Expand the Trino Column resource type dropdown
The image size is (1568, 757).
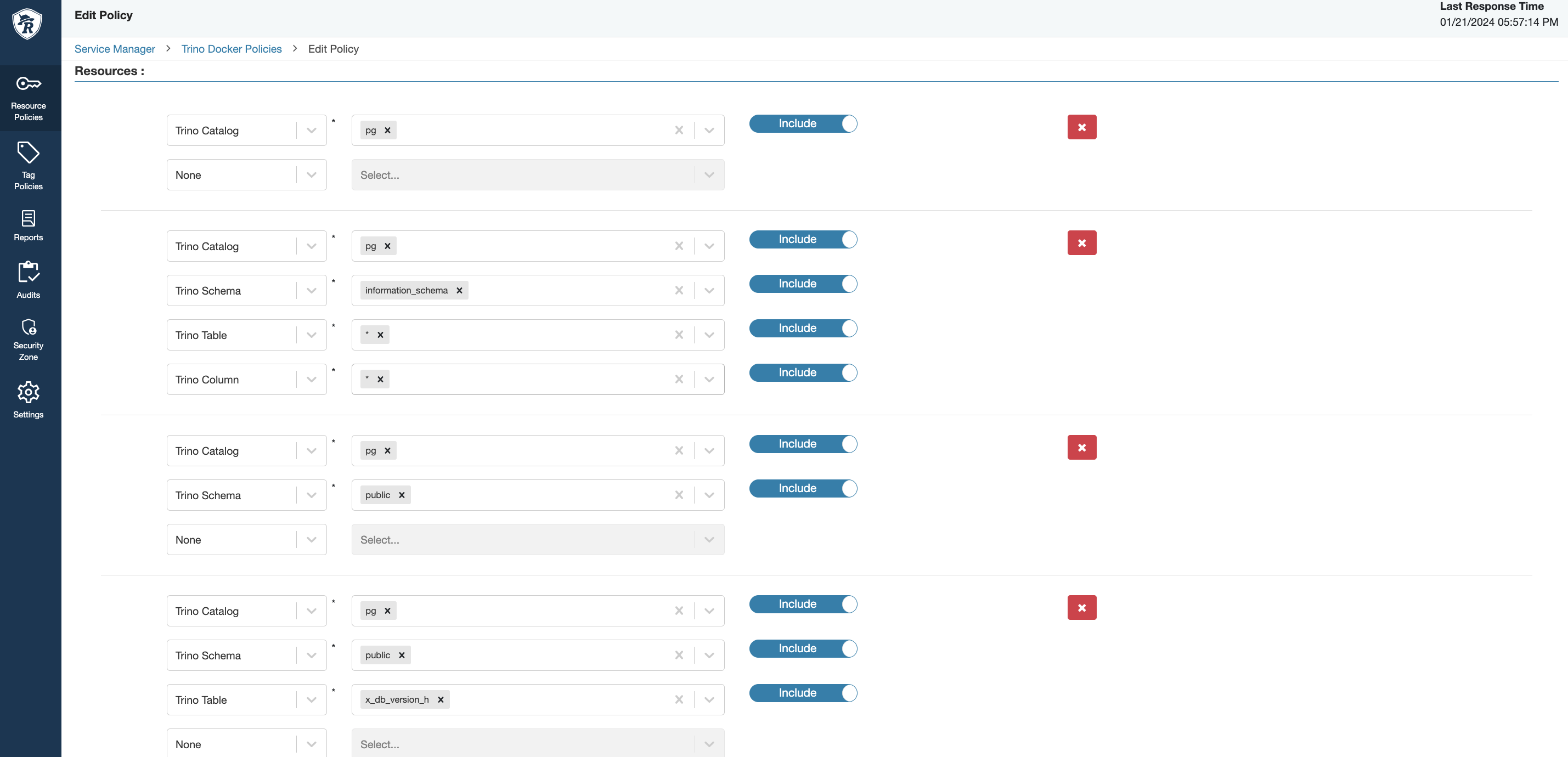(x=311, y=380)
